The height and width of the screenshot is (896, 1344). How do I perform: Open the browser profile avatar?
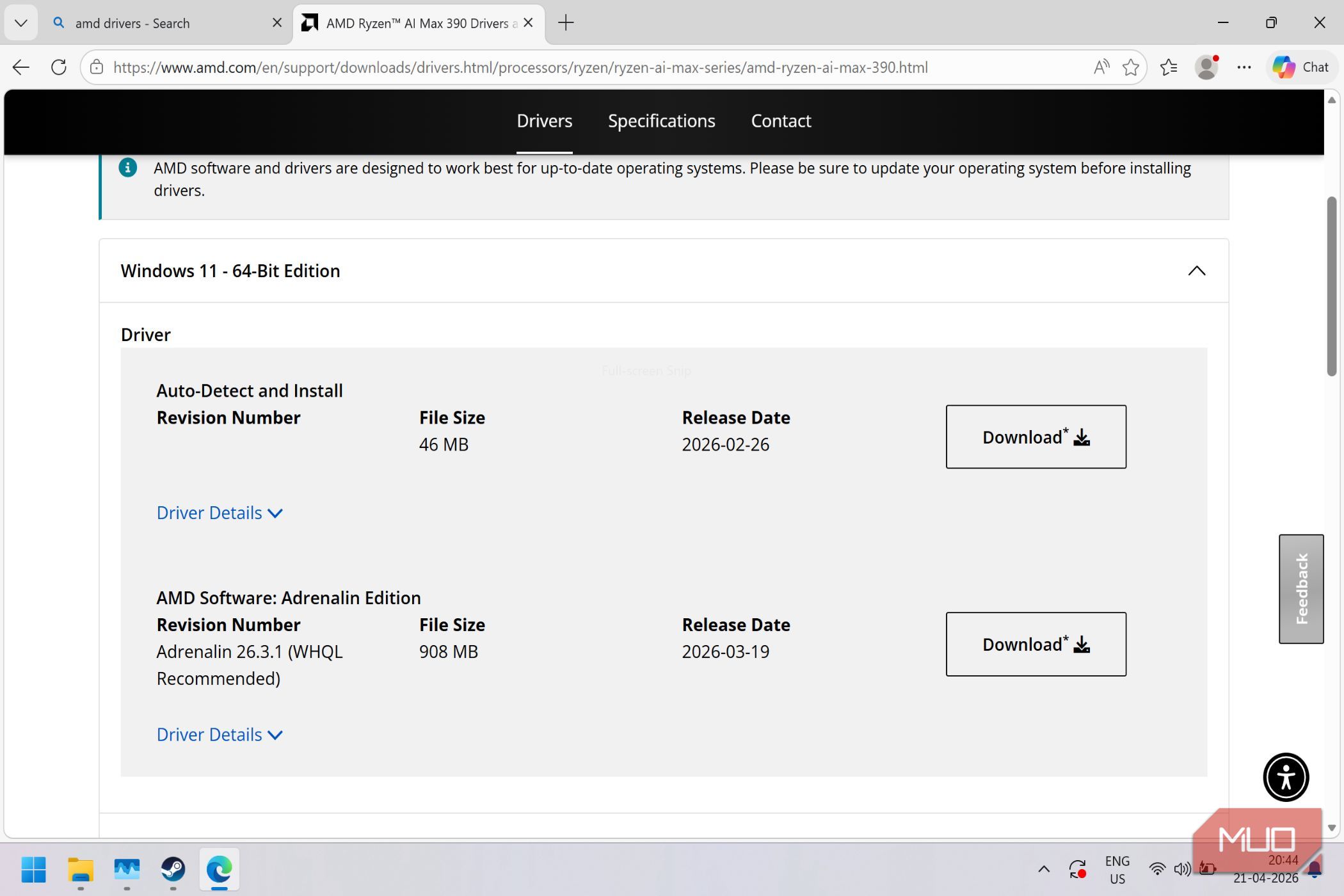click(1206, 67)
